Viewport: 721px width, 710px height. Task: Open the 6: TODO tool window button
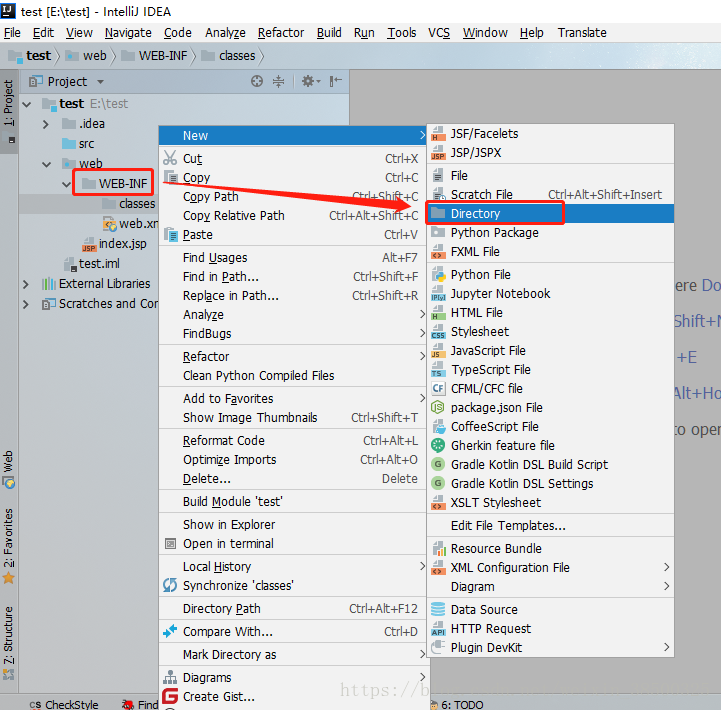click(457, 704)
